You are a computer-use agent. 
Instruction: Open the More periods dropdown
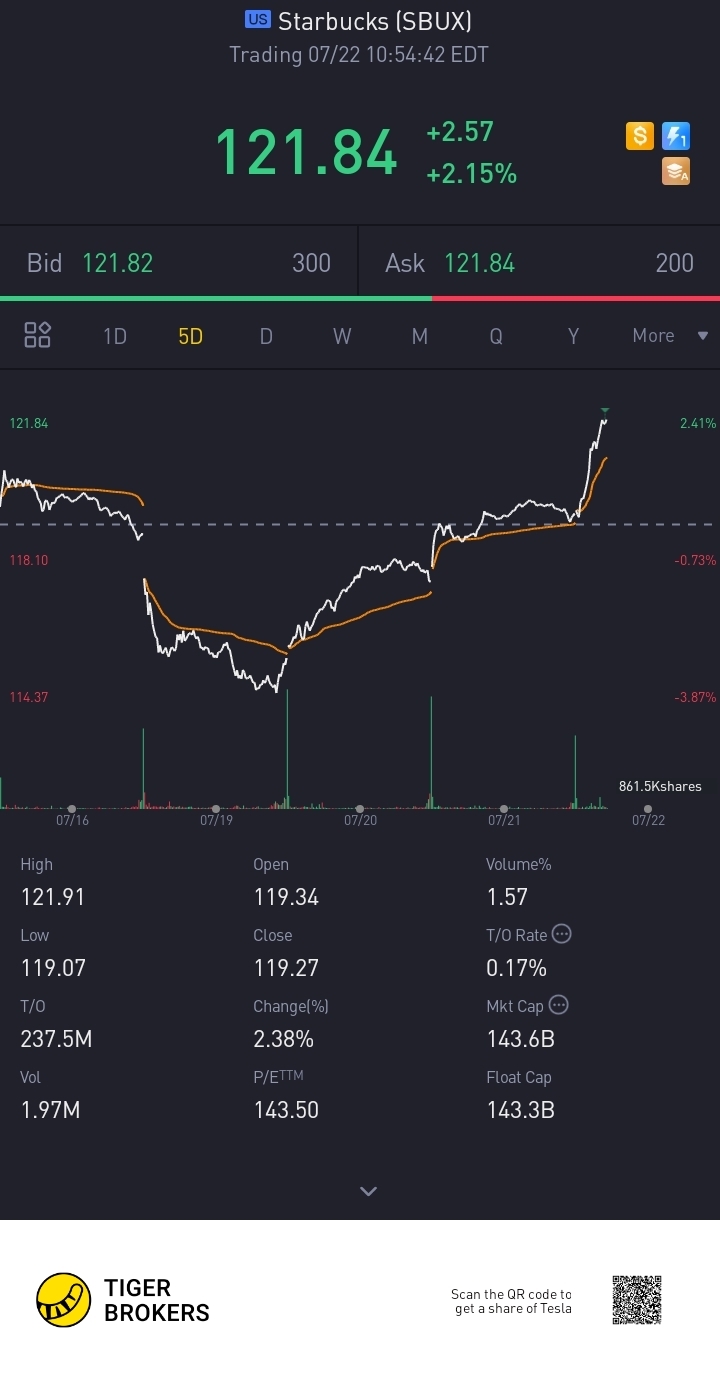tap(670, 336)
